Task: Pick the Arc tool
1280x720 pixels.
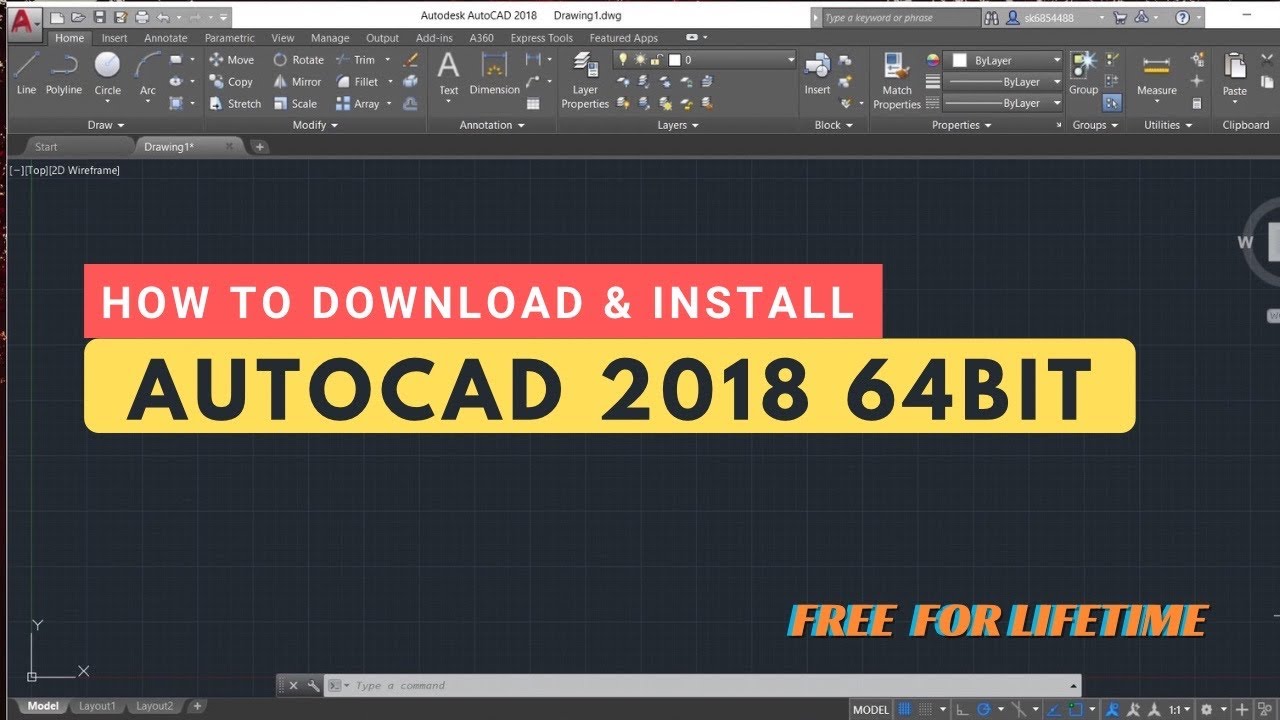Action: [148, 74]
